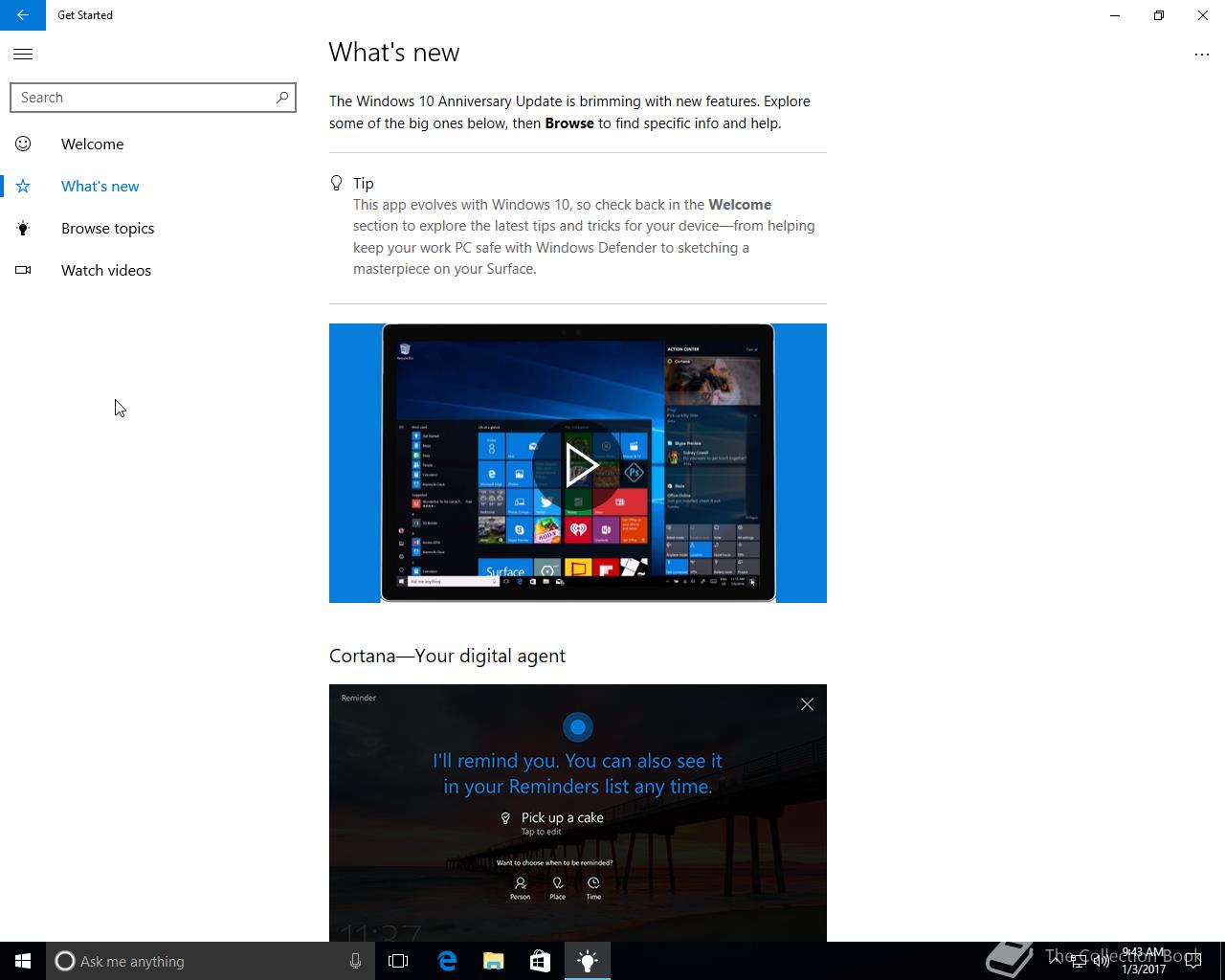Image resolution: width=1225 pixels, height=980 pixels.
Task: Click the magnifier search icon
Action: [281, 98]
